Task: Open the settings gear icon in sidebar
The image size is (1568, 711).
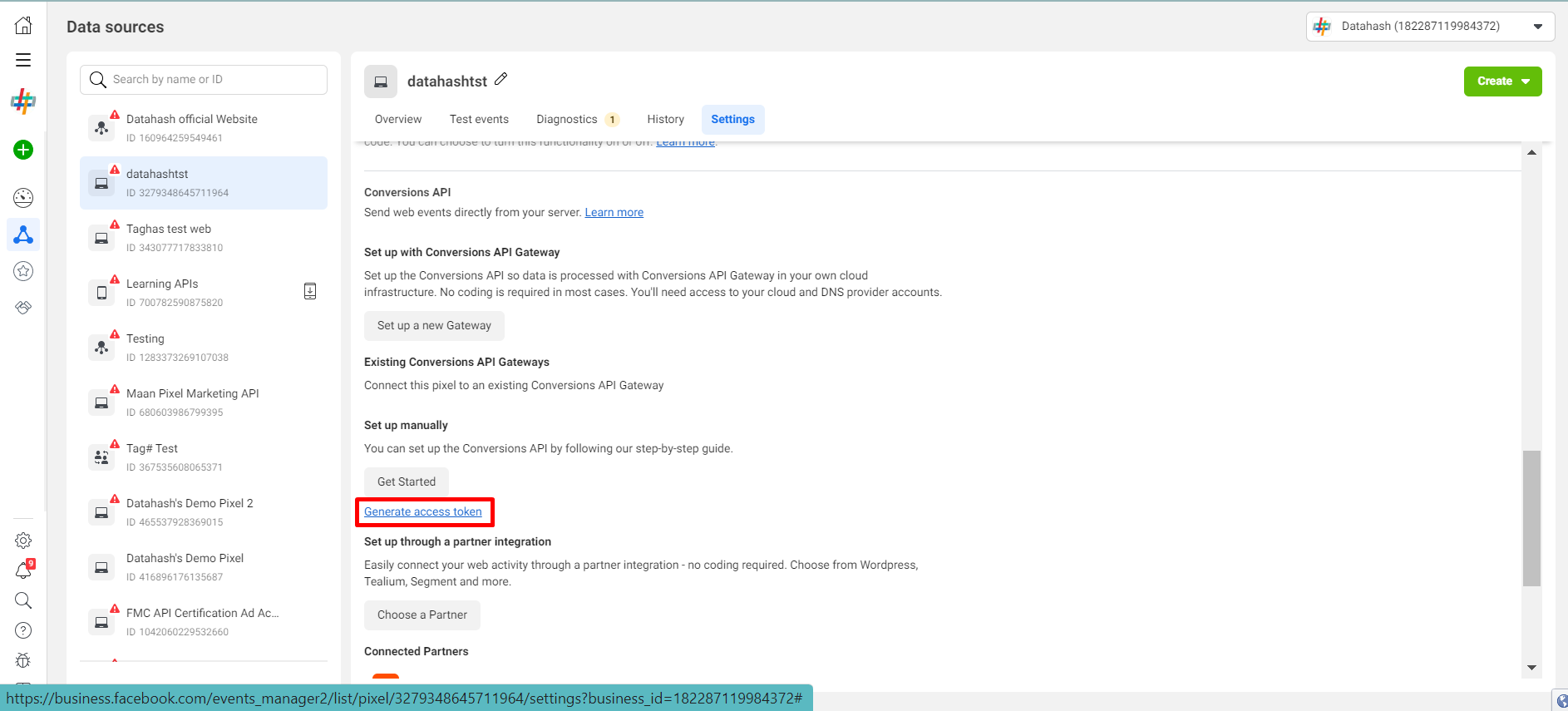Action: tap(23, 541)
